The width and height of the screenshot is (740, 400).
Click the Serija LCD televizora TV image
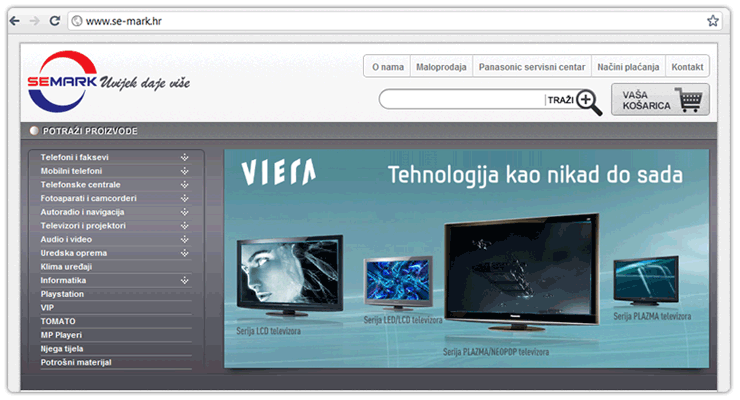[x=290, y=275]
